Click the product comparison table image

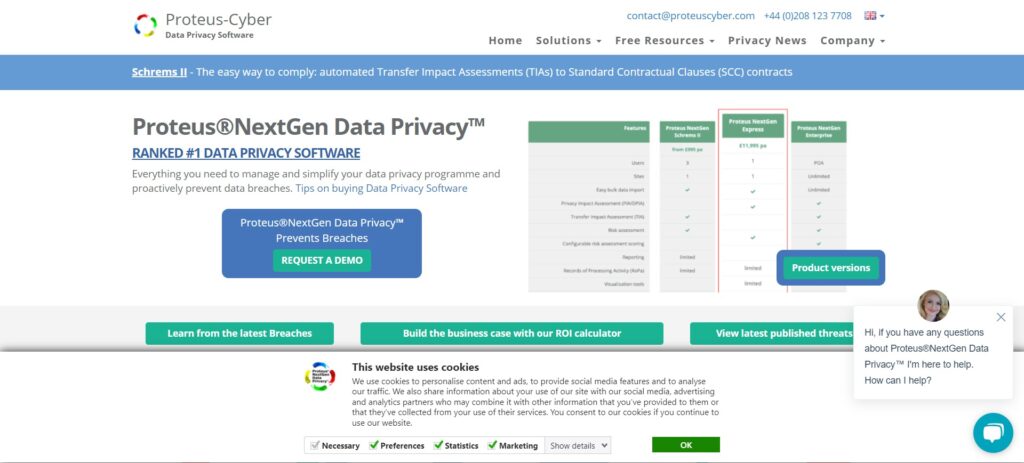click(687, 201)
